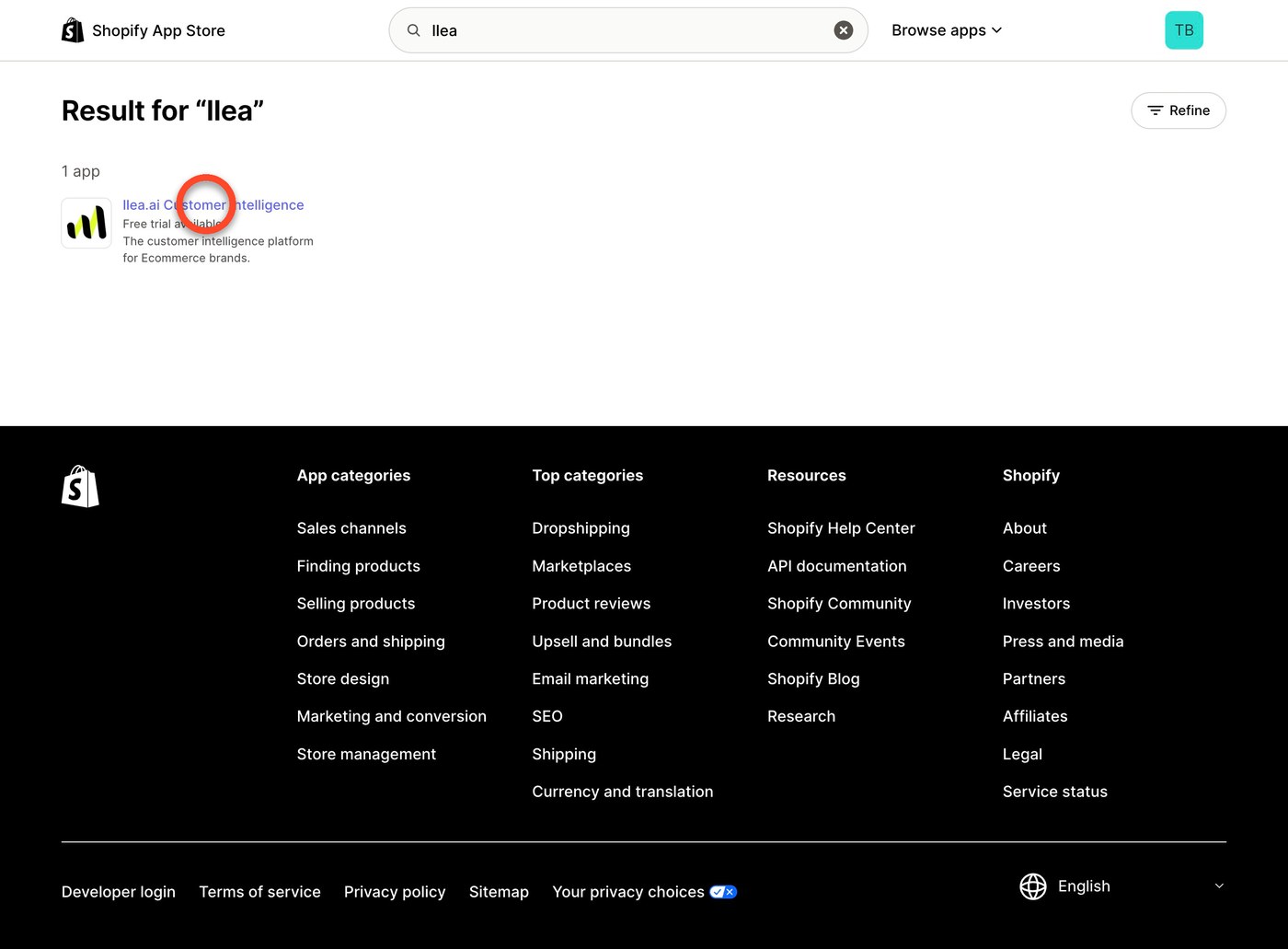Click the globe language icon
Image resolution: width=1288 pixels, height=949 pixels.
[1033, 886]
